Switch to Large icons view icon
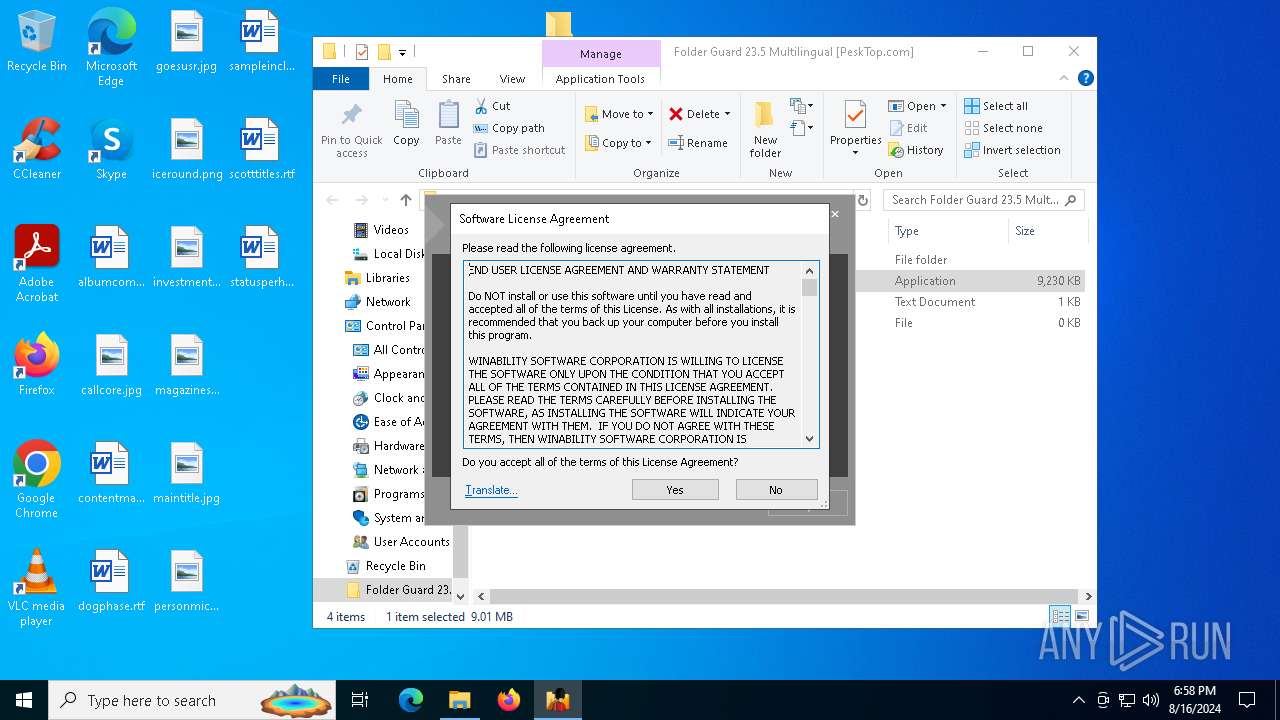The image size is (1280, 720). click(x=1081, y=617)
